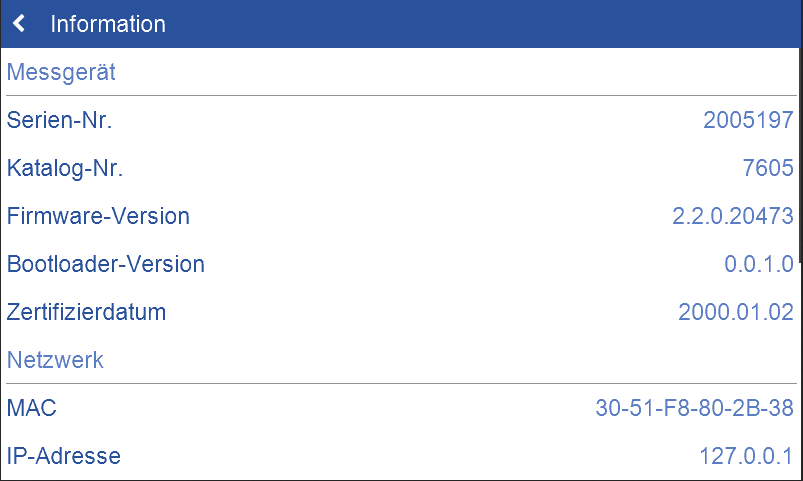
Task: Select serial number value 2005197
Action: [748, 120]
